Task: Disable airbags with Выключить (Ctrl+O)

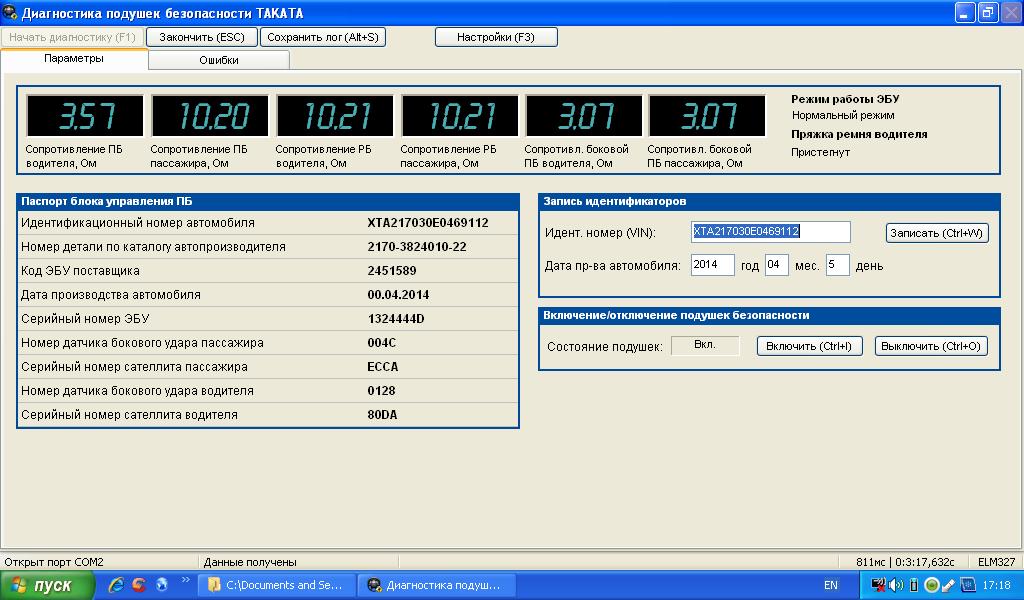Action: point(931,346)
